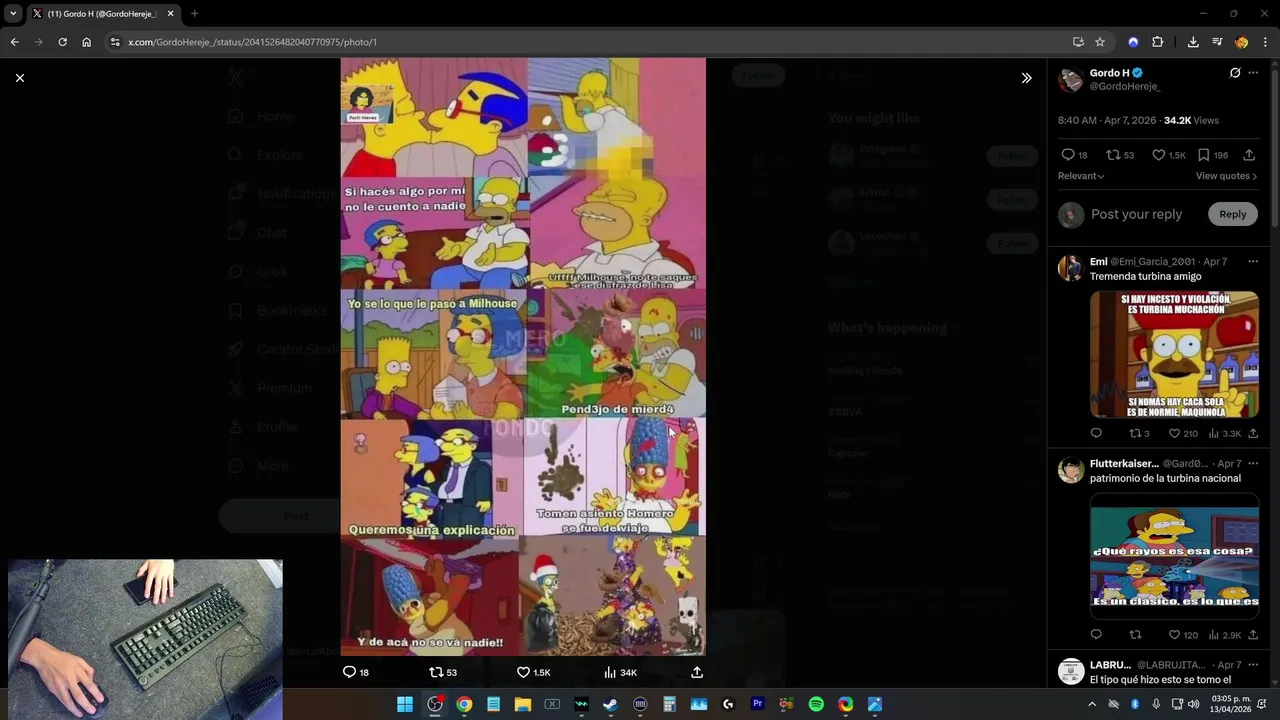
Task: Click the reply icon below the photo showing 18
Action: pos(349,672)
